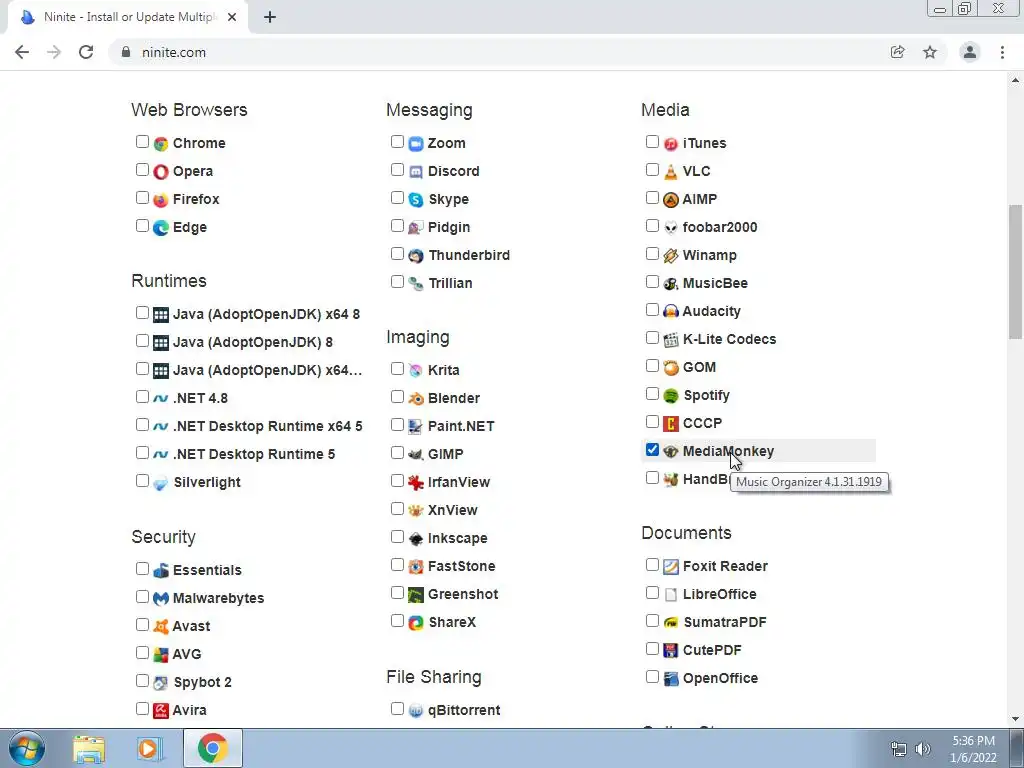Image resolution: width=1024 pixels, height=768 pixels.
Task: Click the Foxit Reader icon
Action: (671, 567)
